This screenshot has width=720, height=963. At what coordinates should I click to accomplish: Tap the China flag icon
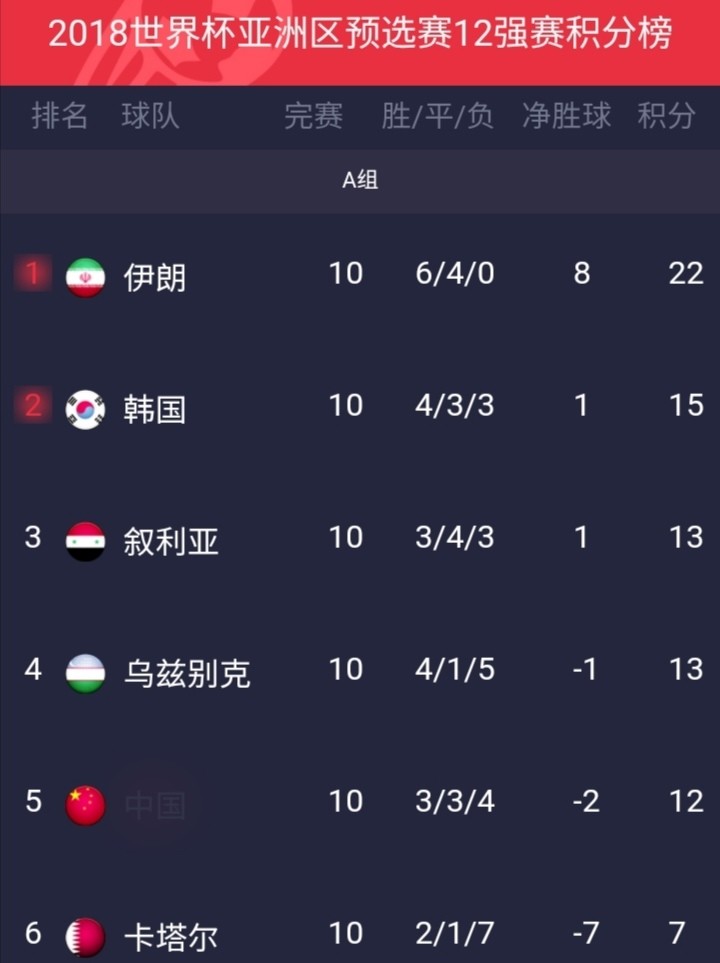tap(85, 805)
